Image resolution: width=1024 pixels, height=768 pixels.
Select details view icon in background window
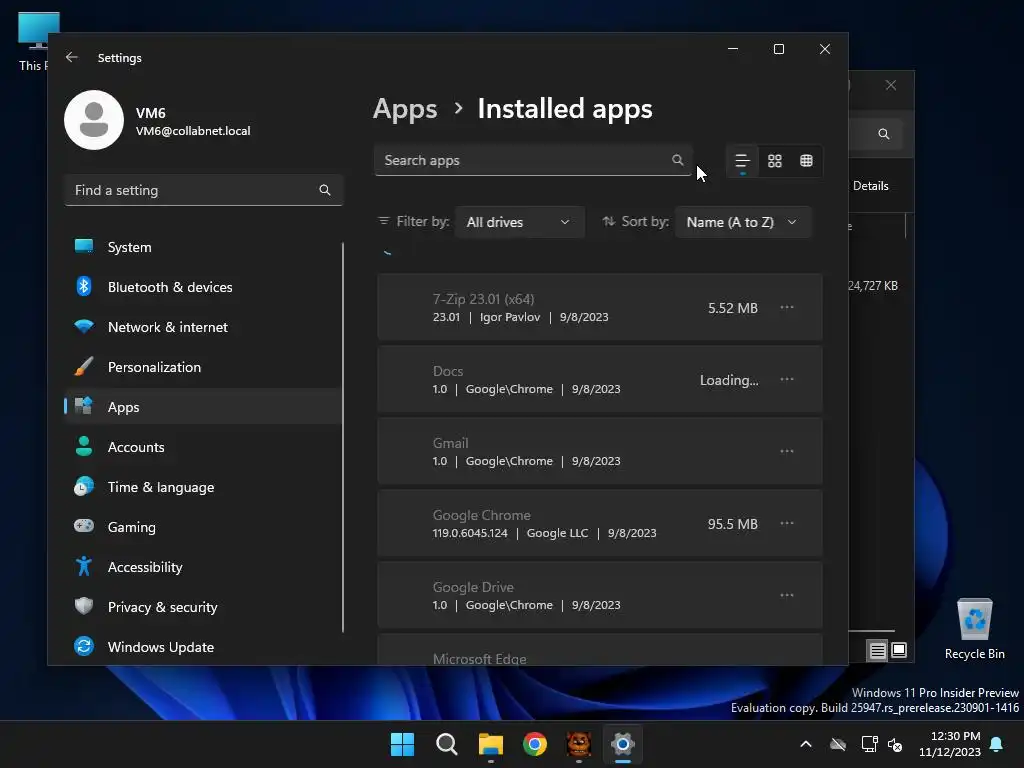click(x=878, y=650)
